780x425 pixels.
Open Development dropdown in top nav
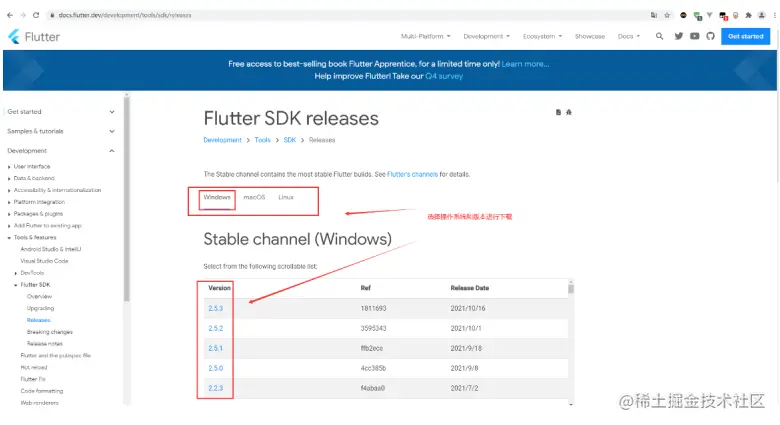[487, 36]
